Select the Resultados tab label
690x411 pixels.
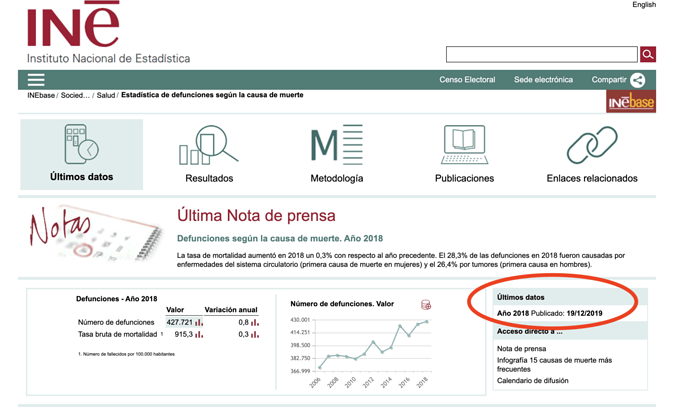point(209,178)
